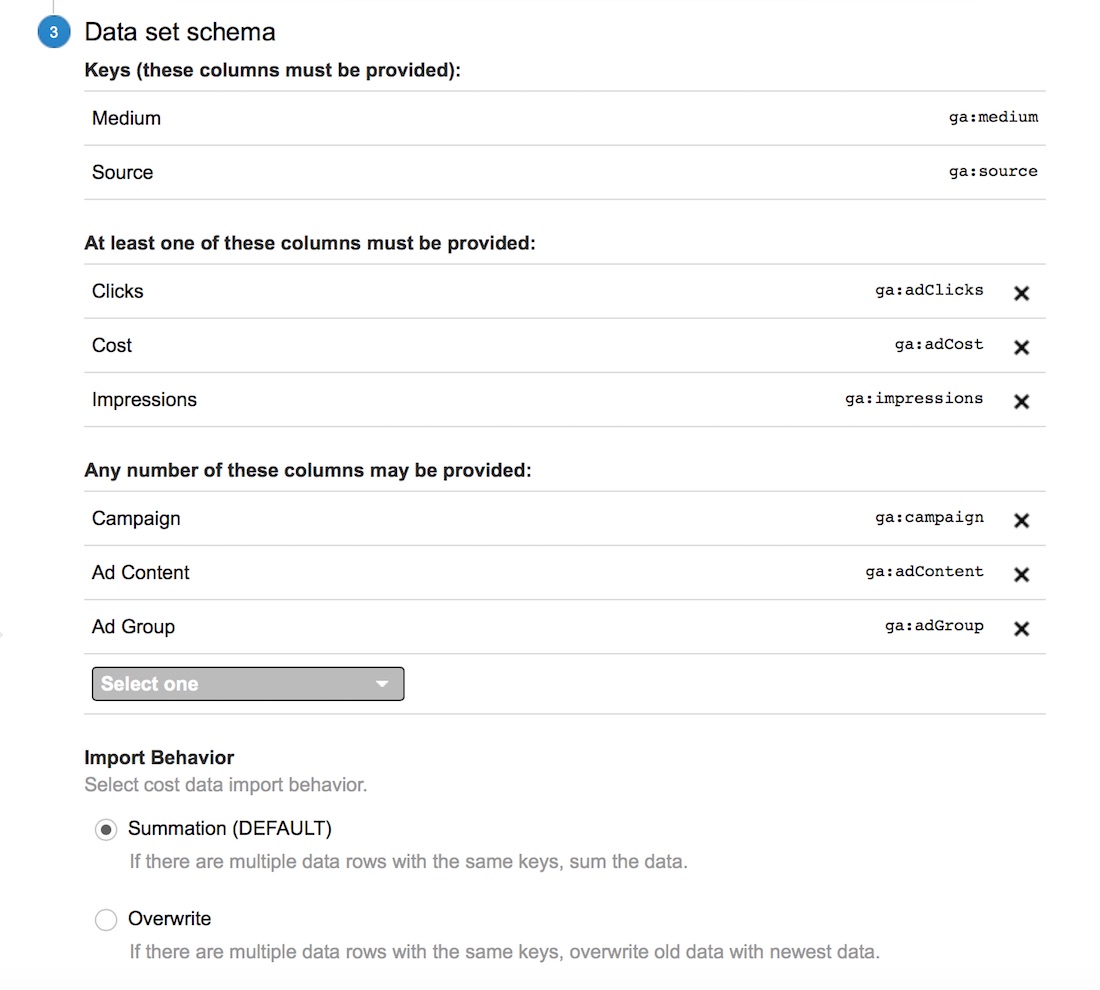Click the ga:adClicks field label

[x=929, y=290]
